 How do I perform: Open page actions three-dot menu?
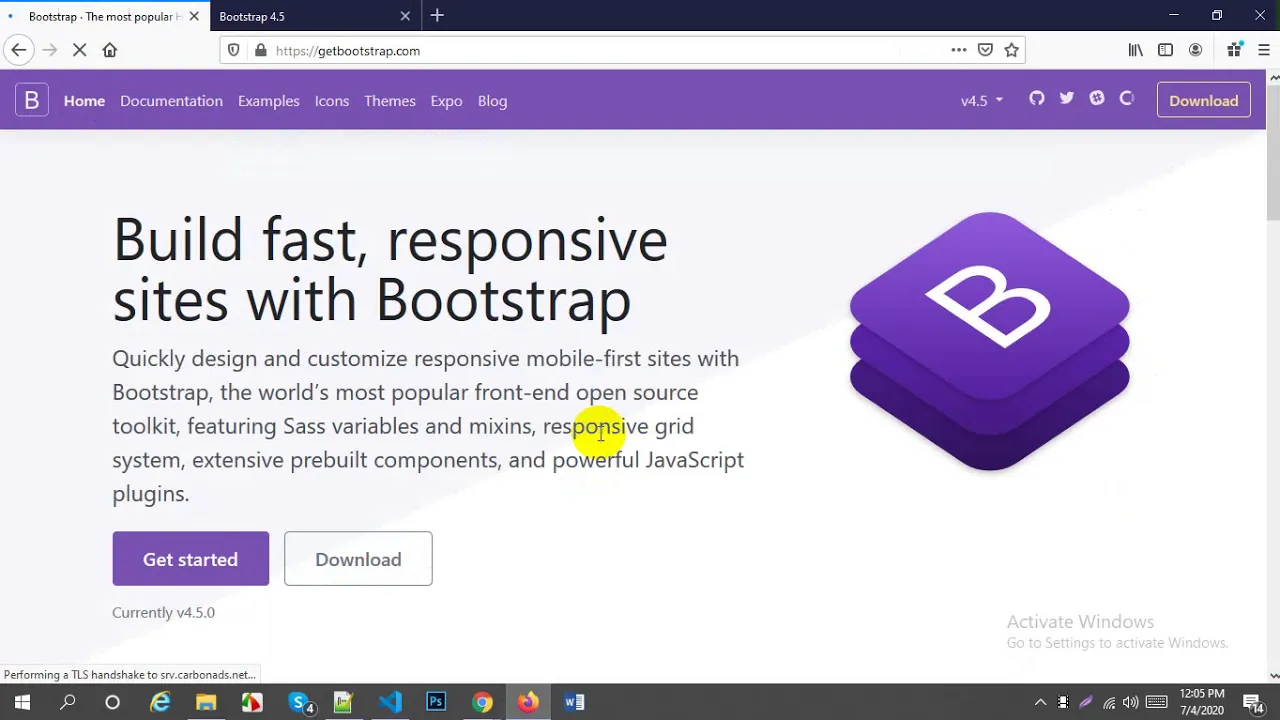point(959,50)
